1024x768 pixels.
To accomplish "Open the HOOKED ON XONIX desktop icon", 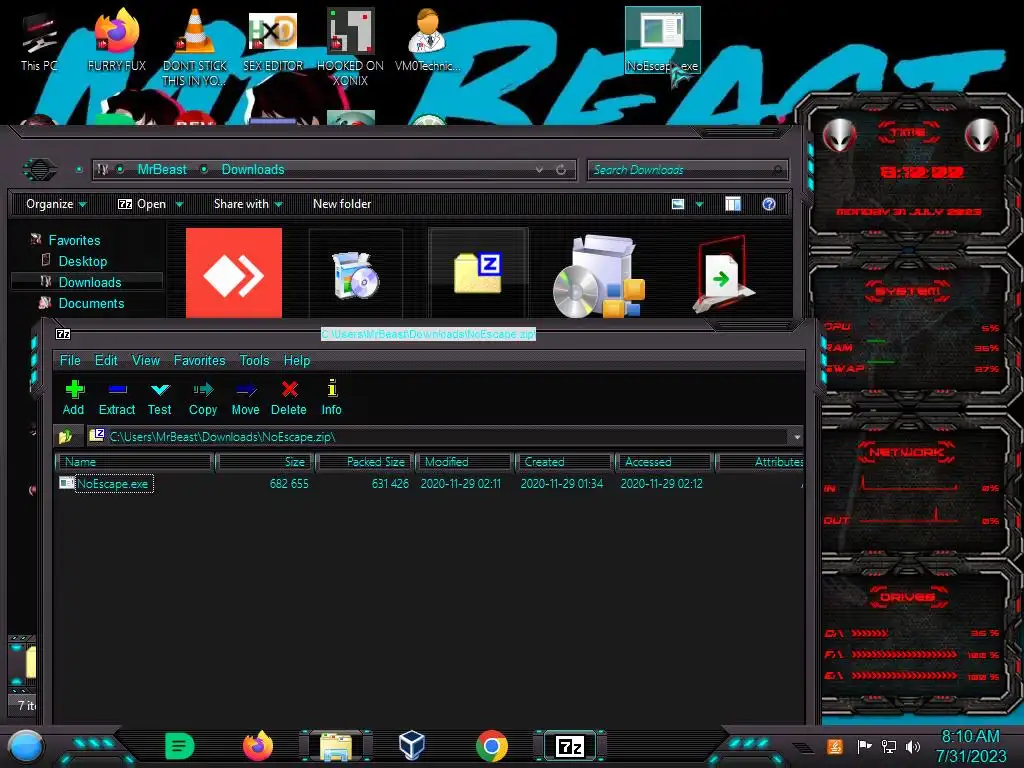I will pyautogui.click(x=350, y=47).
